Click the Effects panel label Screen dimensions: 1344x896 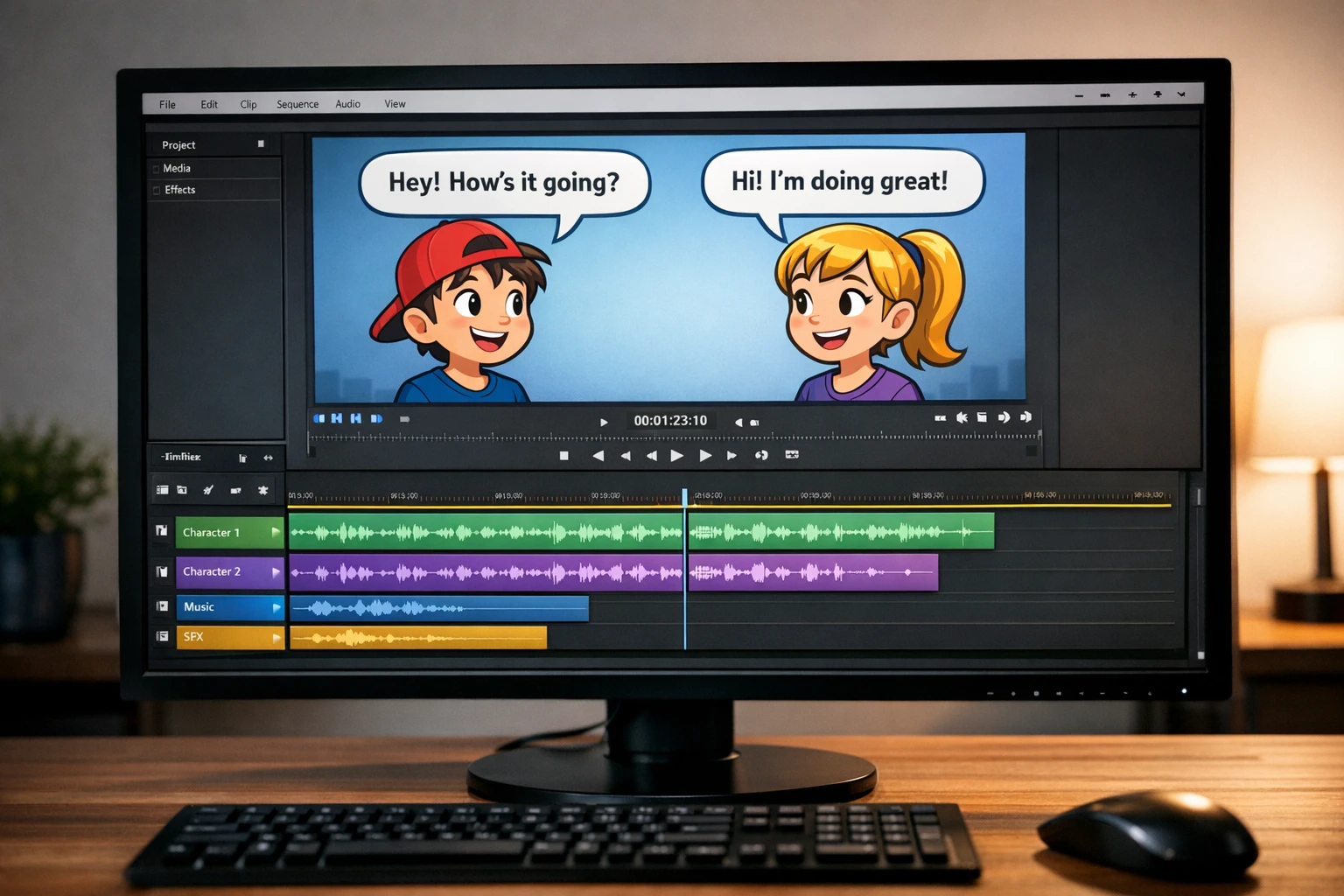179,189
